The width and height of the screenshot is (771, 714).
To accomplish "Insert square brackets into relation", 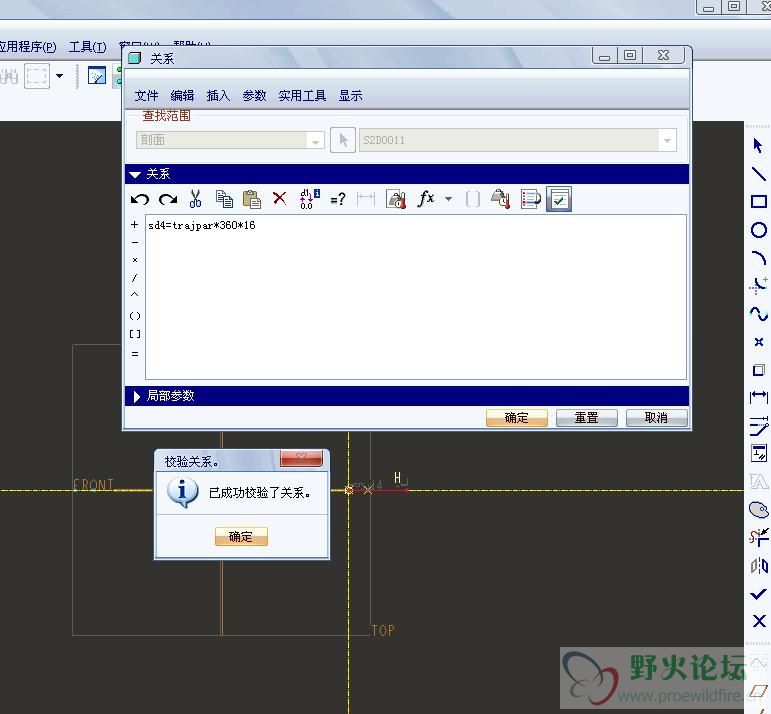I will tap(135, 334).
